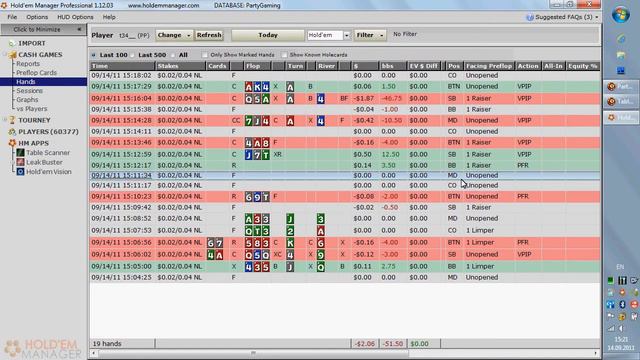The height and width of the screenshot is (360, 640).
Task: Click the Windows Start orb
Action: coord(621,15)
